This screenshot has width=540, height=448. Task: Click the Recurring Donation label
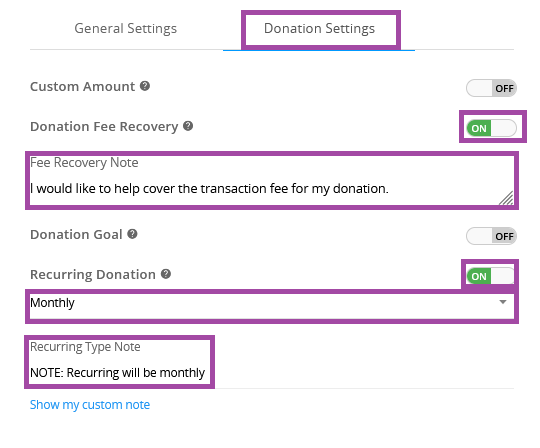pyautogui.click(x=93, y=274)
